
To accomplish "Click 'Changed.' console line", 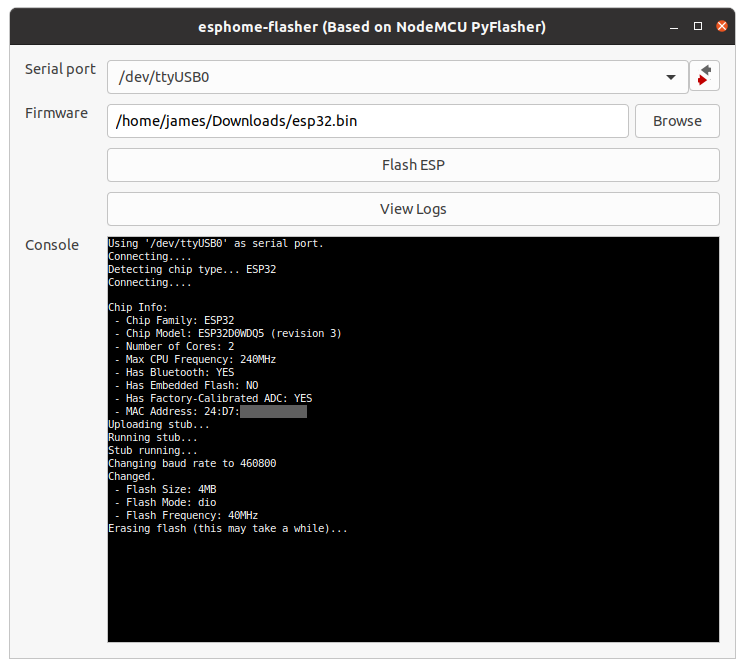I will 132,477.
